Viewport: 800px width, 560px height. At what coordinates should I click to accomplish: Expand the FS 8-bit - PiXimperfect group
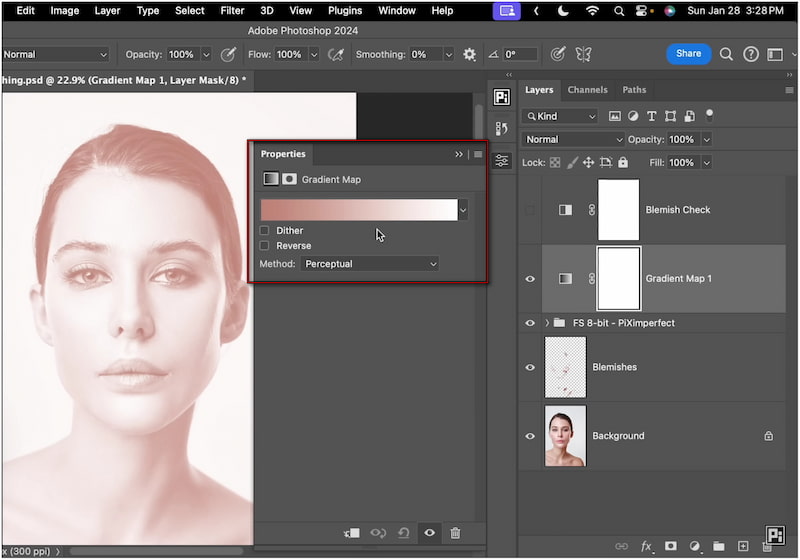[547, 323]
